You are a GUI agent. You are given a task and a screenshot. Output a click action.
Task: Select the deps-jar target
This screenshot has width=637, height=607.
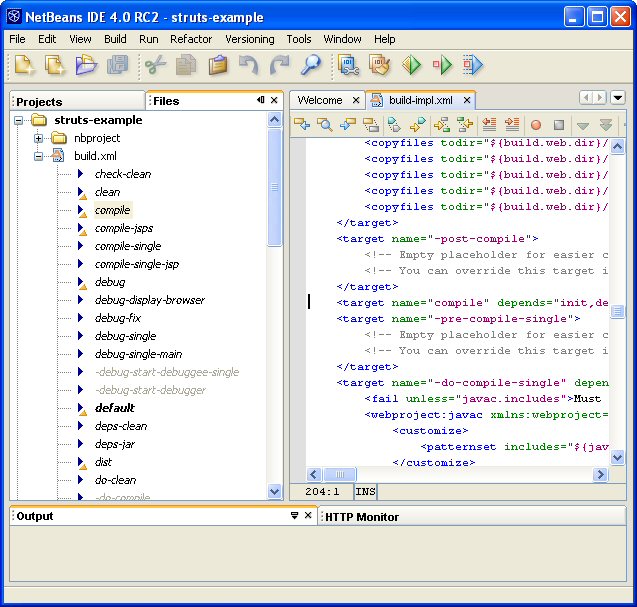pos(115,444)
